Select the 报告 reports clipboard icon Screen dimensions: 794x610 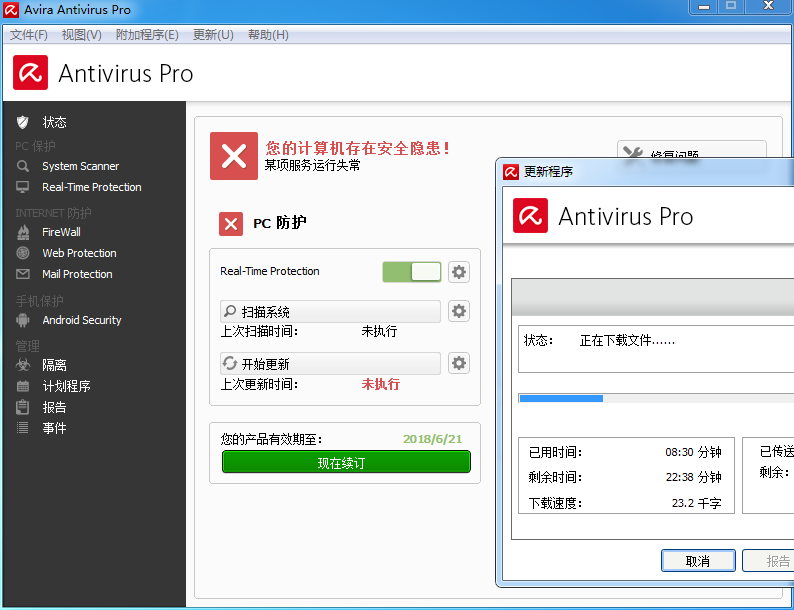(23, 407)
